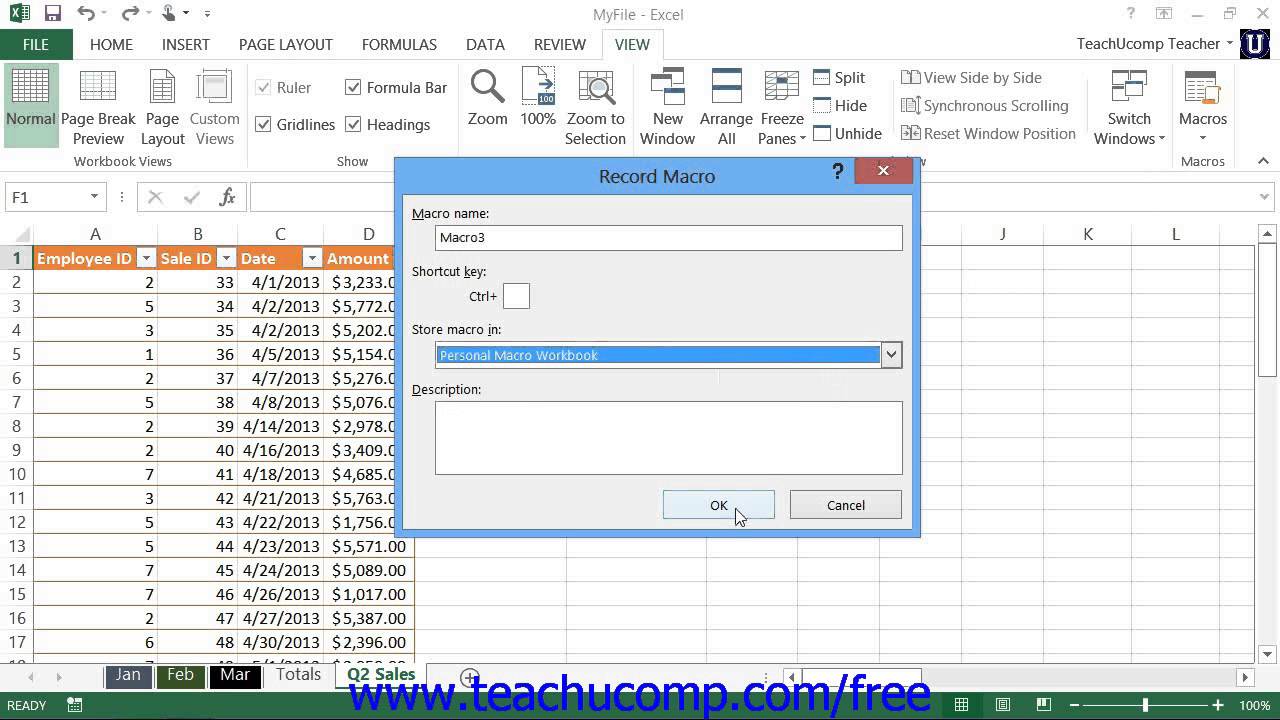The image size is (1280, 720).
Task: Switch to the INSERT tab
Action: pos(186,44)
